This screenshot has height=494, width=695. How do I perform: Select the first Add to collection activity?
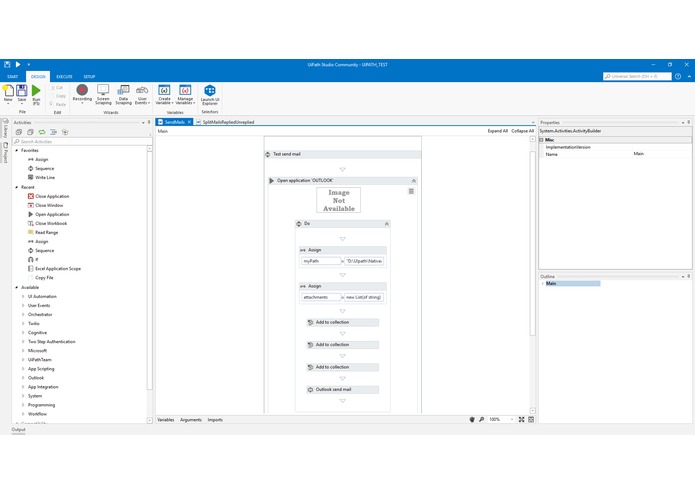(343, 323)
